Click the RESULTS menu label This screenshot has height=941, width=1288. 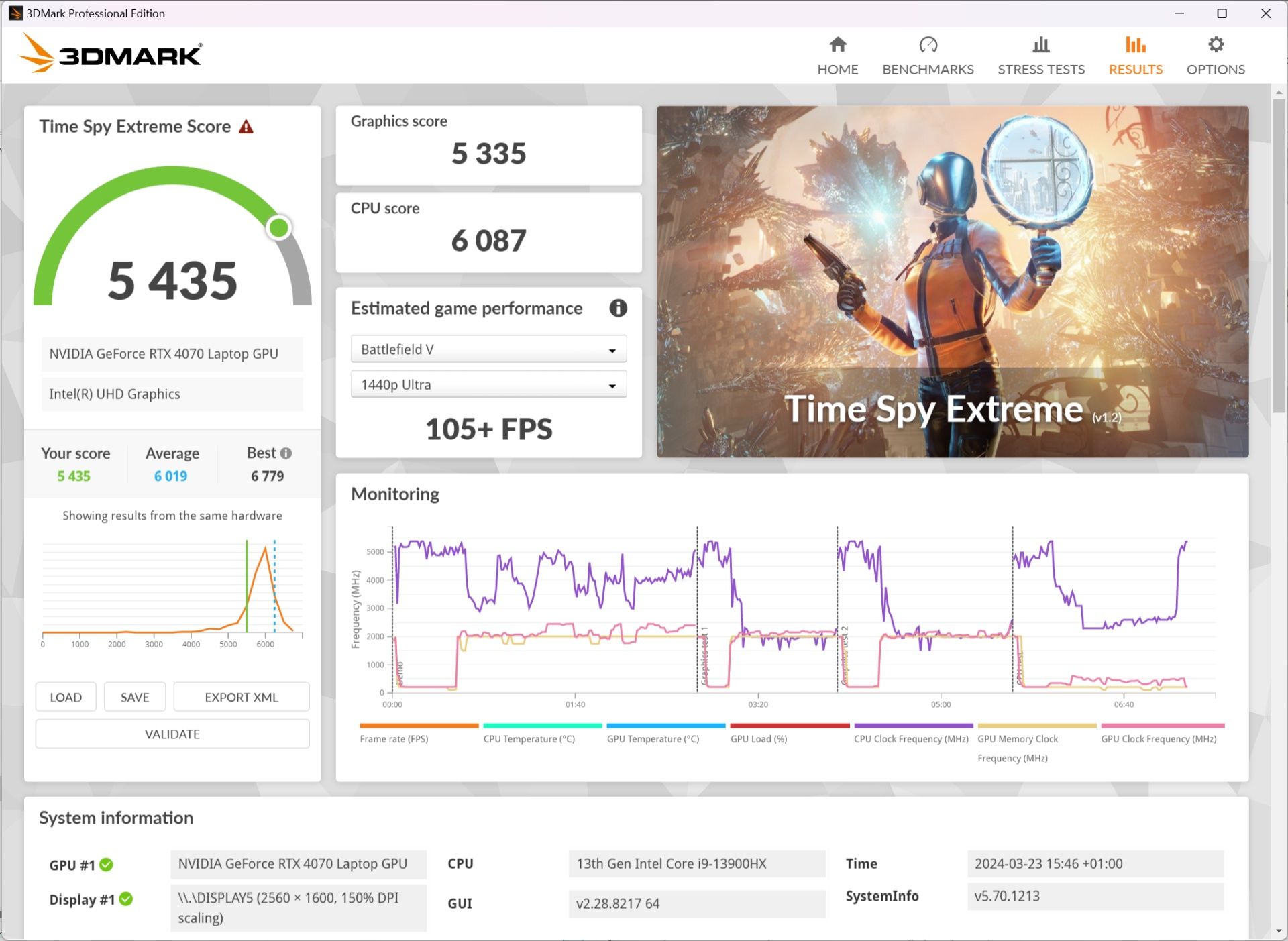[x=1135, y=70]
